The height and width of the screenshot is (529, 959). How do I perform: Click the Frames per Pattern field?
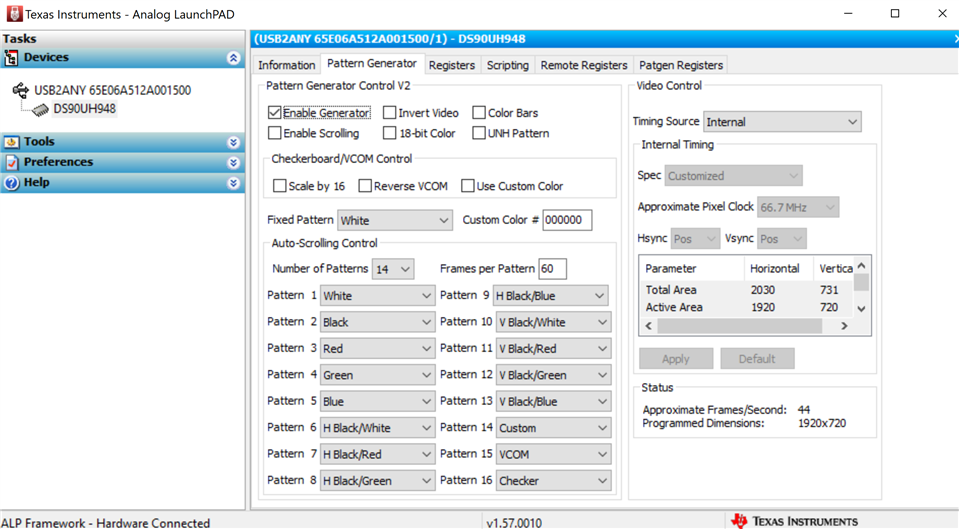[x=552, y=269]
